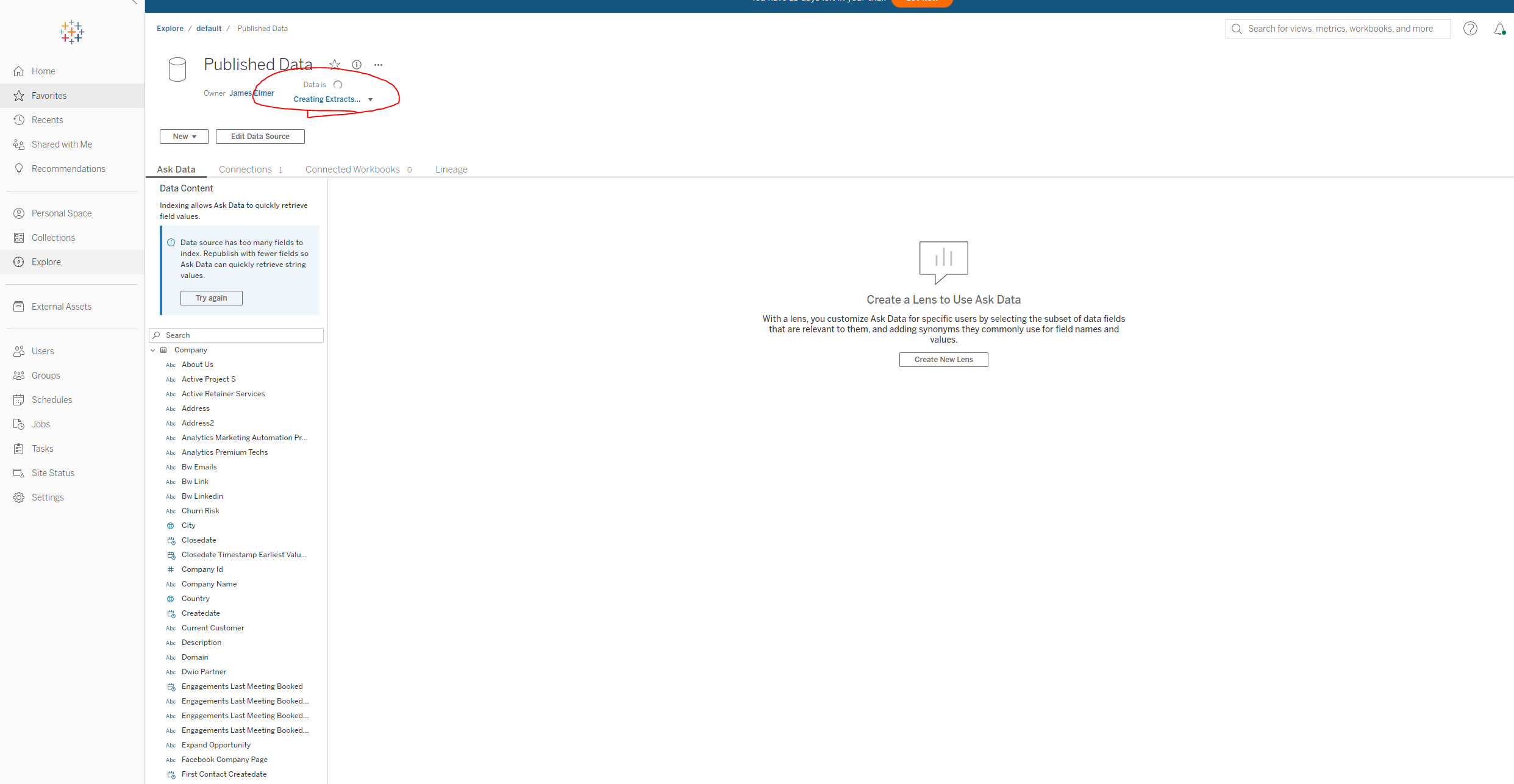
Task: Click Create New Lens
Action: click(943, 359)
